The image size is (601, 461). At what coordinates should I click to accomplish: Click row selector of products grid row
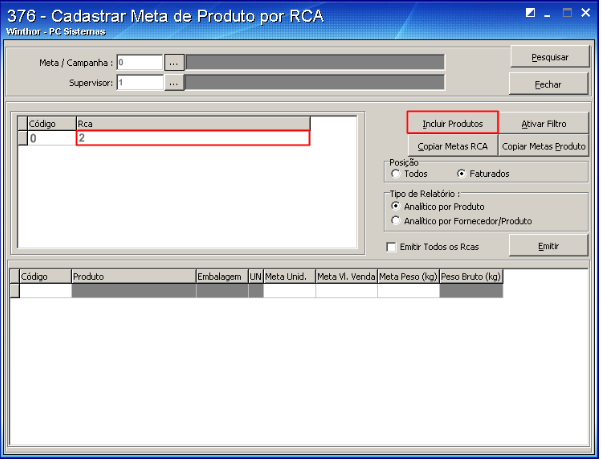(x=15, y=291)
